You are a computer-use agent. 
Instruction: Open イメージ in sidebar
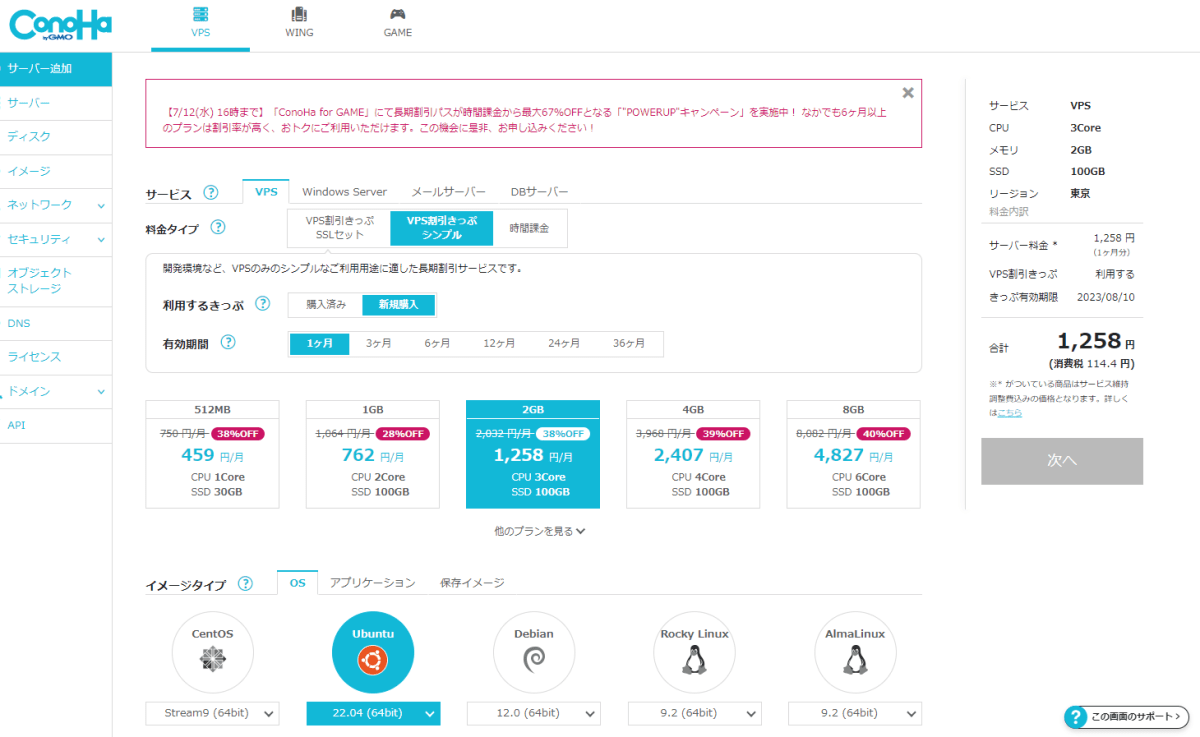[56, 171]
